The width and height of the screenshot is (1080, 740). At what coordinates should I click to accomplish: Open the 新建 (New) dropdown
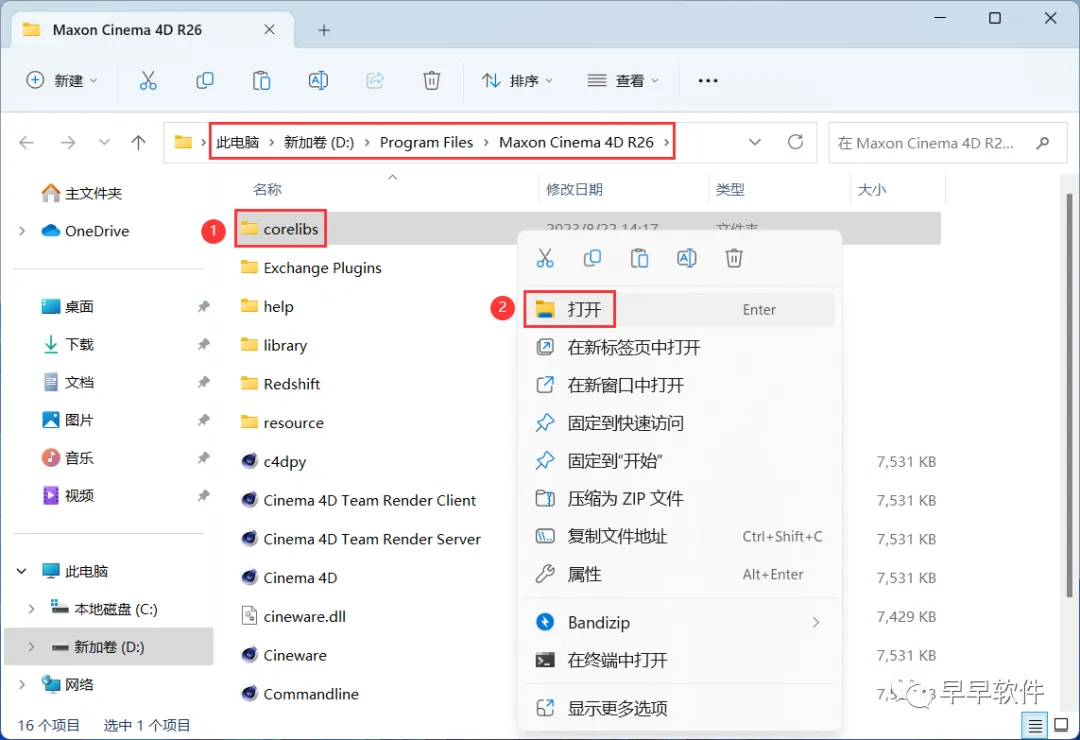62,81
